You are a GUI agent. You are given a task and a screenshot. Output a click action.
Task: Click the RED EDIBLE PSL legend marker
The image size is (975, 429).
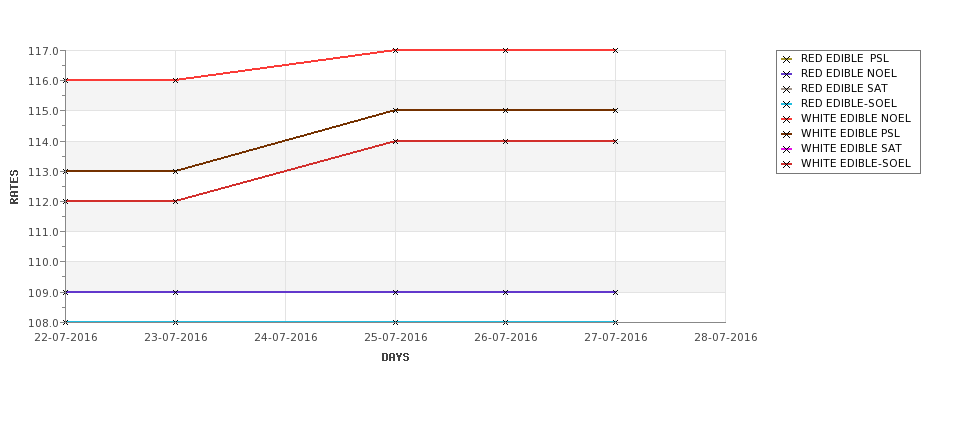pos(787,59)
